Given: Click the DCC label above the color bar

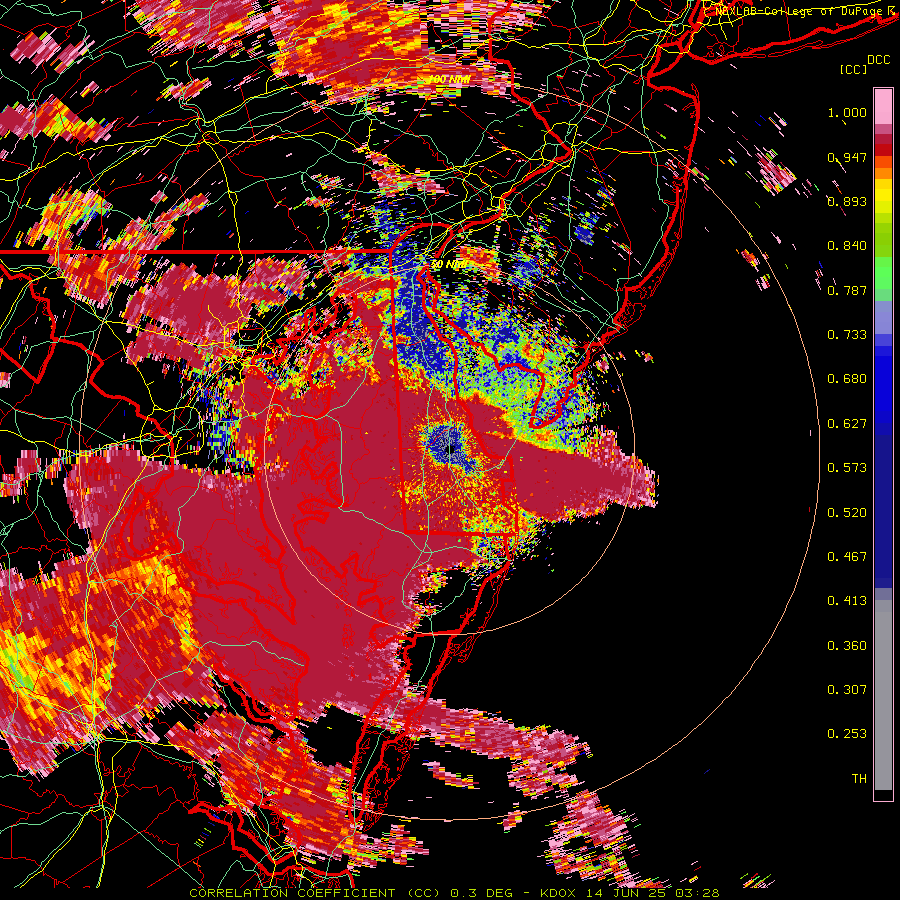Looking at the screenshot, I should pyautogui.click(x=879, y=60).
